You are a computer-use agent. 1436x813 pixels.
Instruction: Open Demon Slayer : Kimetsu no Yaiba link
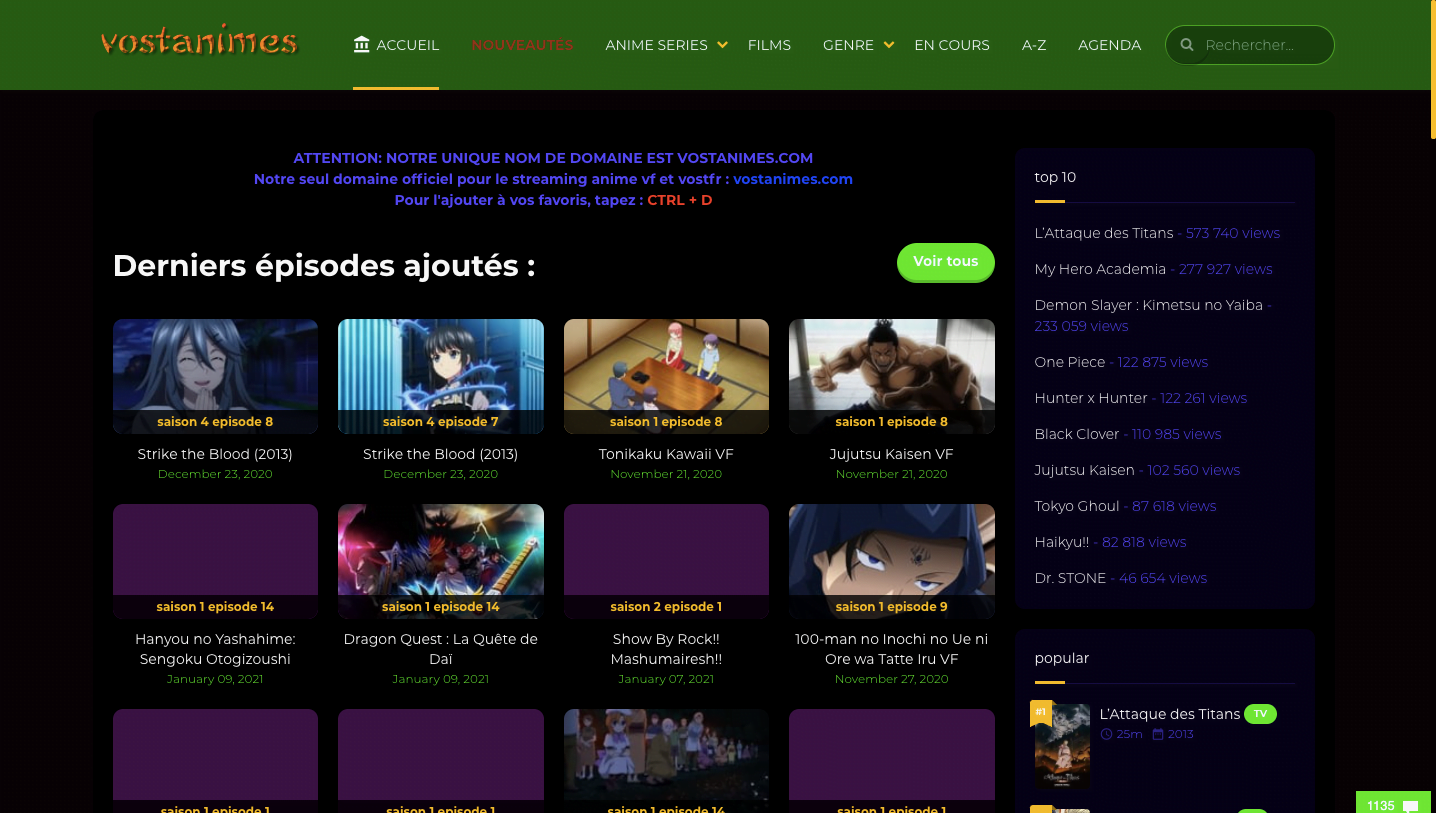[x=1149, y=305]
